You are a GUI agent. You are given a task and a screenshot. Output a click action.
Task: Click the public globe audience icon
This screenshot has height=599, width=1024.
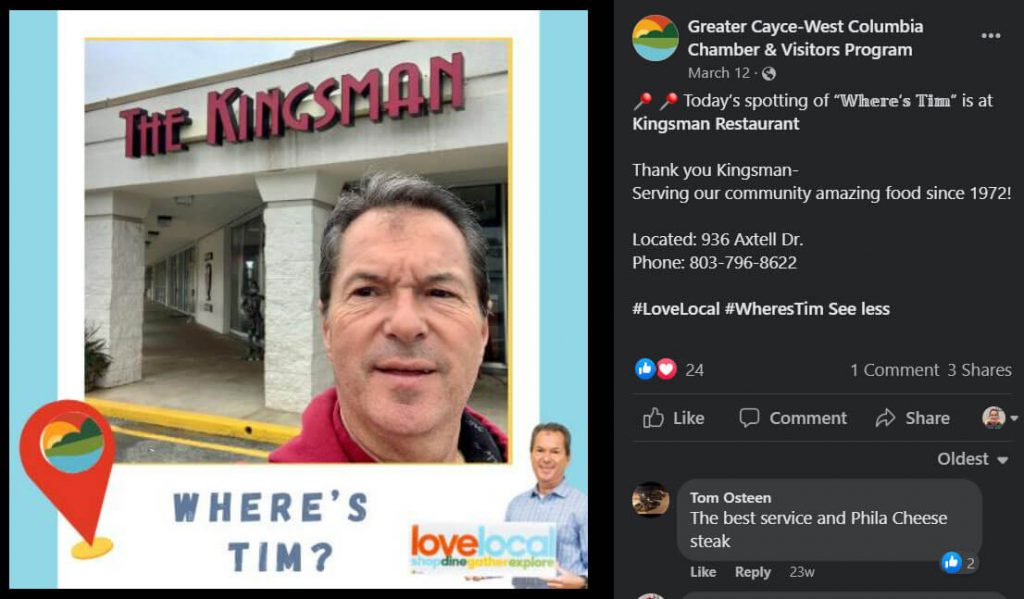coord(769,74)
